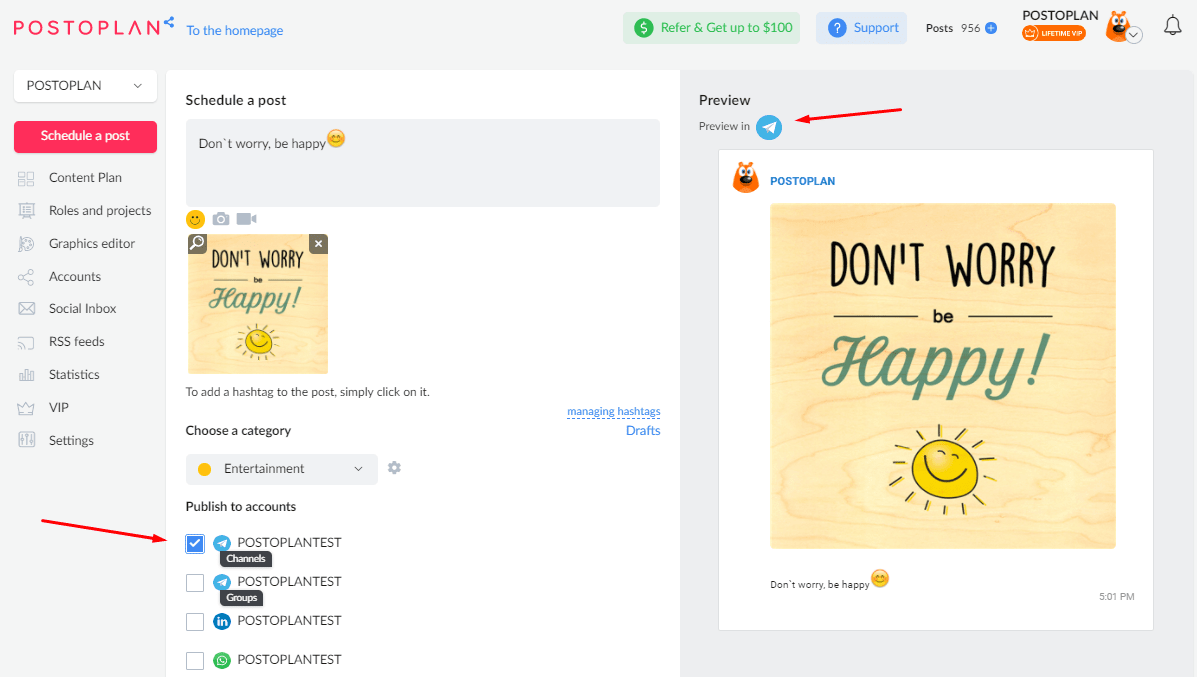
Task: Check the Telegram Groups POSTOPLANTEST checkbox
Action: (195, 583)
